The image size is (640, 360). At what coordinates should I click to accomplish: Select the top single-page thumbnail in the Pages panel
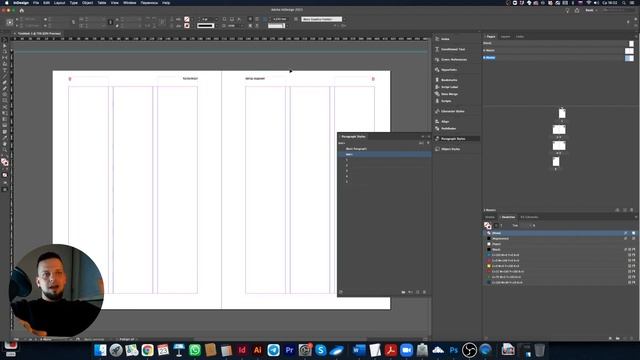pyautogui.click(x=562, y=113)
